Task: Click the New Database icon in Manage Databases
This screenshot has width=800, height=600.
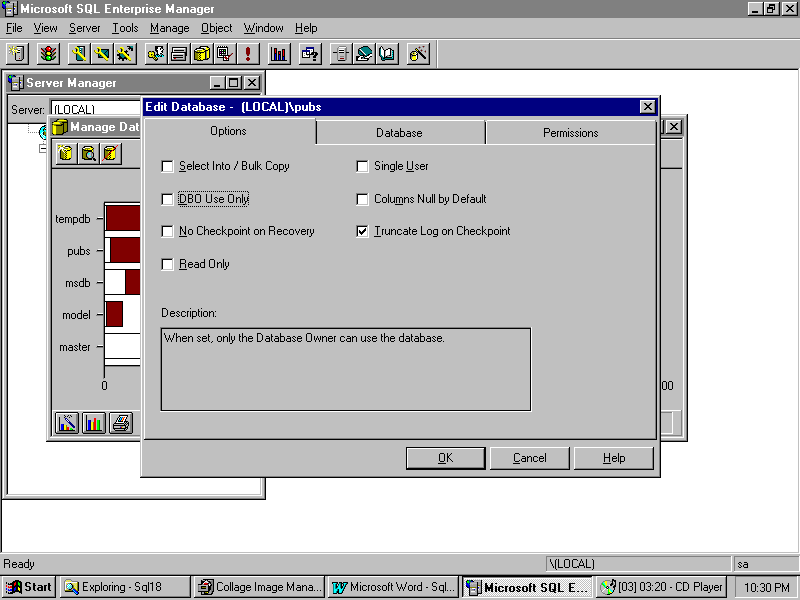Action: [66, 153]
